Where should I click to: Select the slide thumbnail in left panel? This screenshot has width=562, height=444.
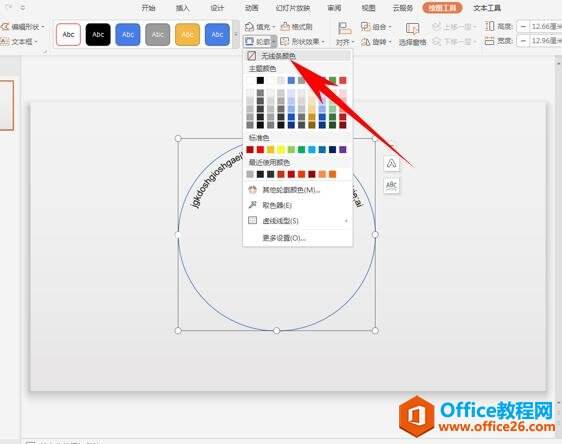tap(6, 105)
